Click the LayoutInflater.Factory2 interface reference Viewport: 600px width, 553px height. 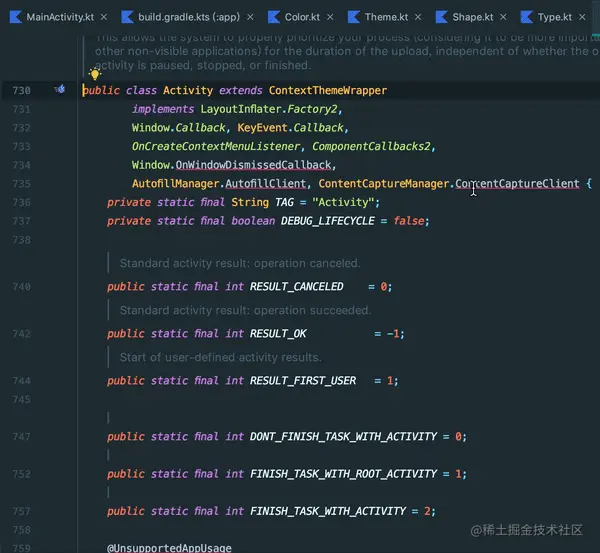click(269, 109)
